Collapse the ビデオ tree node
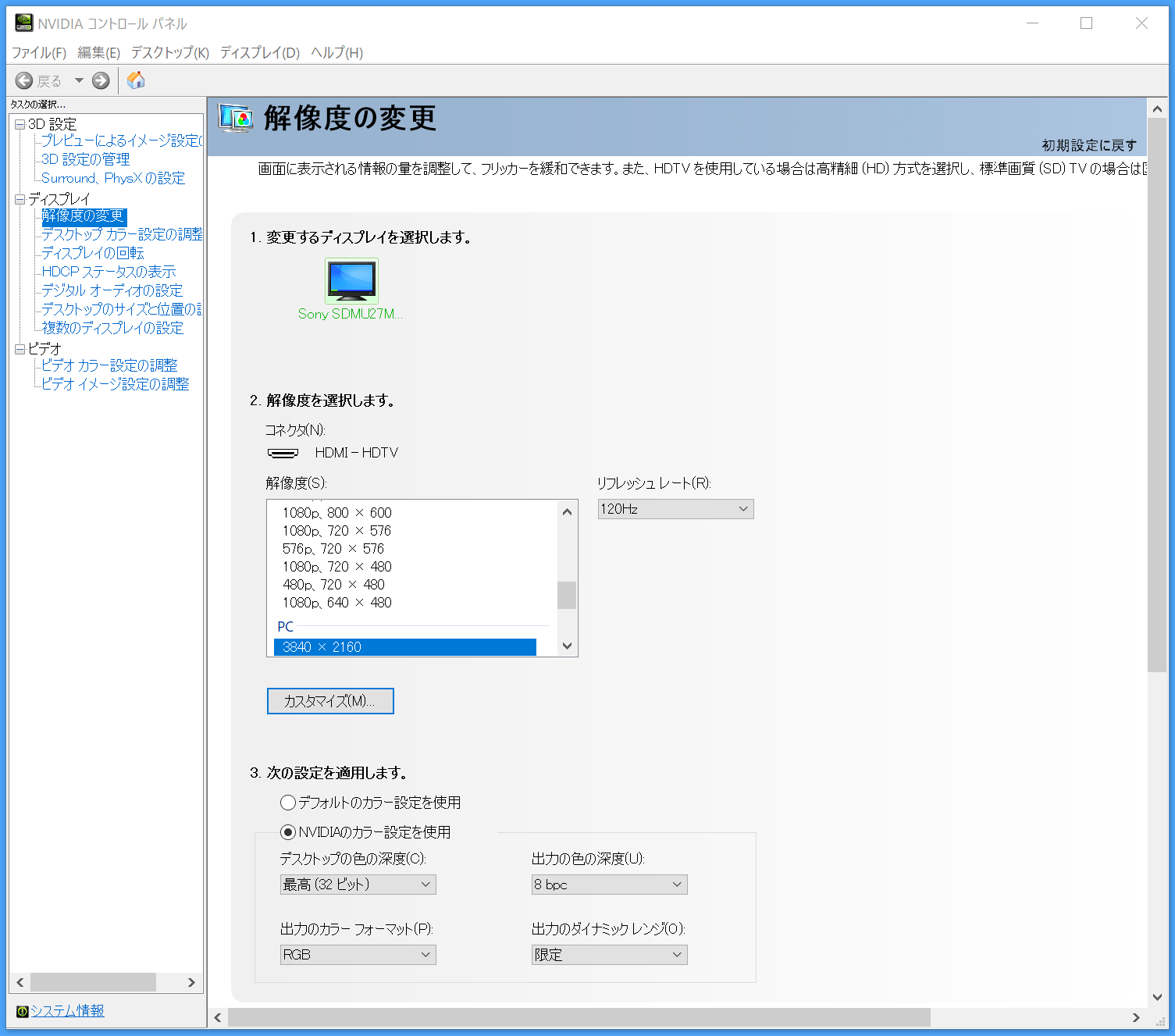1175x1036 pixels. [x=20, y=349]
